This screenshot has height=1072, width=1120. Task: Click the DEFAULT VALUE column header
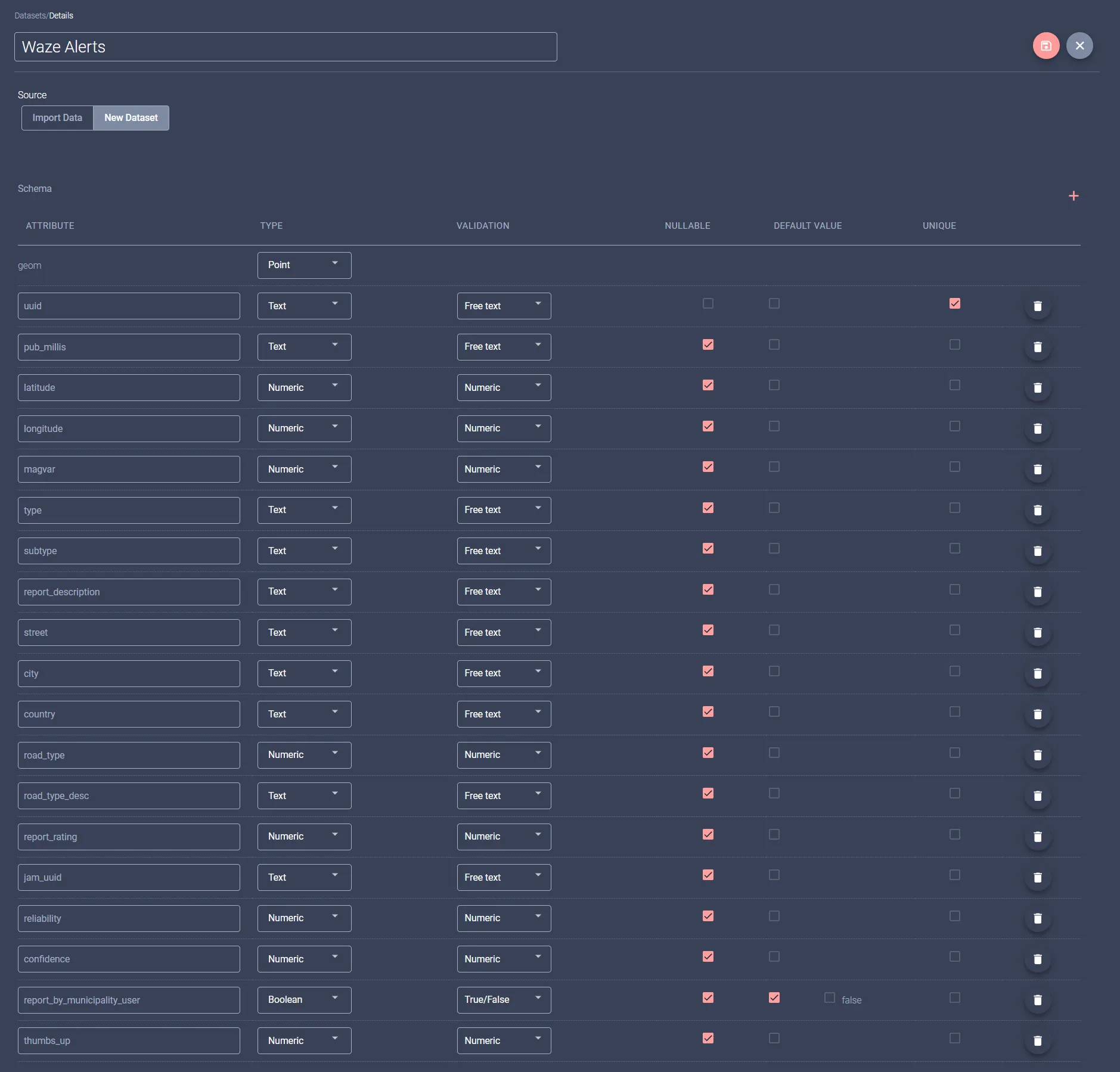(808, 226)
